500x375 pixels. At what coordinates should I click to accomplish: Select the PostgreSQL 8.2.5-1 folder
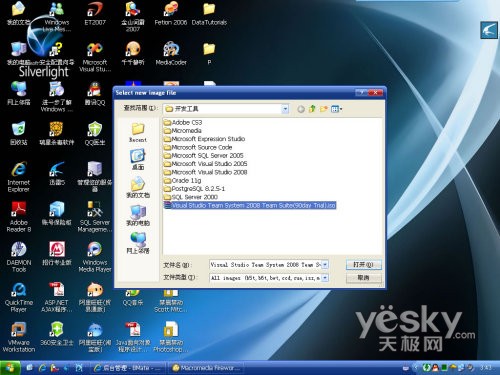(x=195, y=189)
